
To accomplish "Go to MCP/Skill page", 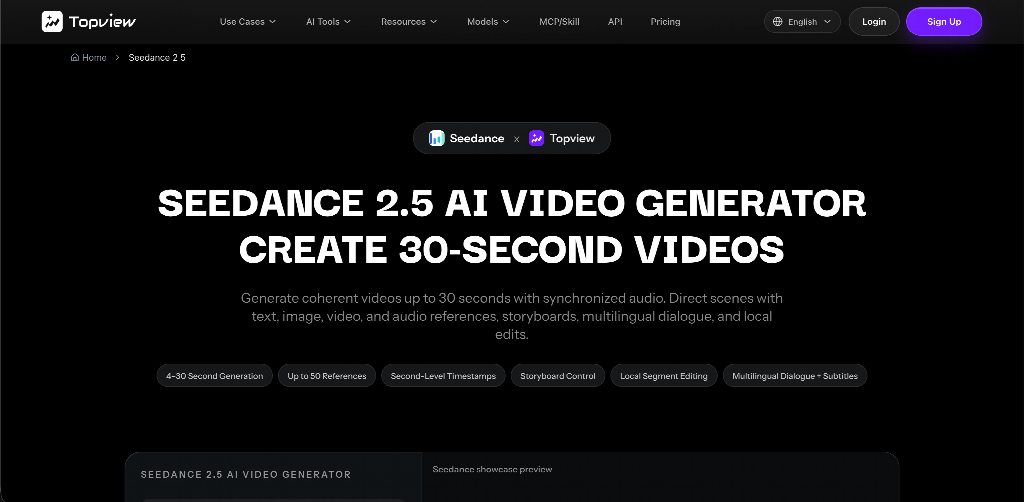I will (x=559, y=22).
